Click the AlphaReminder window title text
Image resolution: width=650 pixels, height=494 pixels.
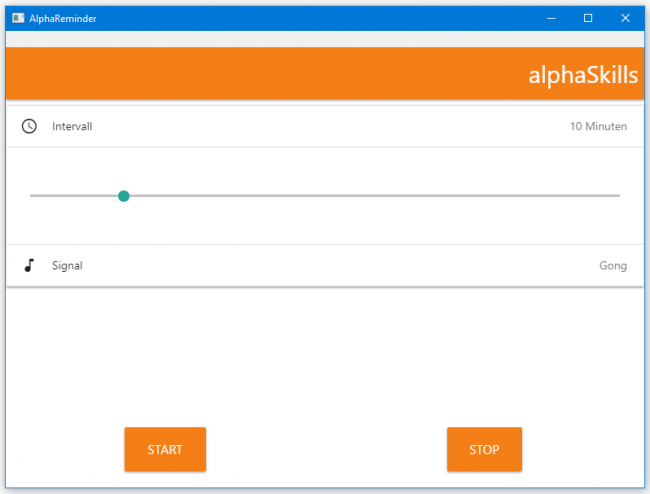point(63,18)
